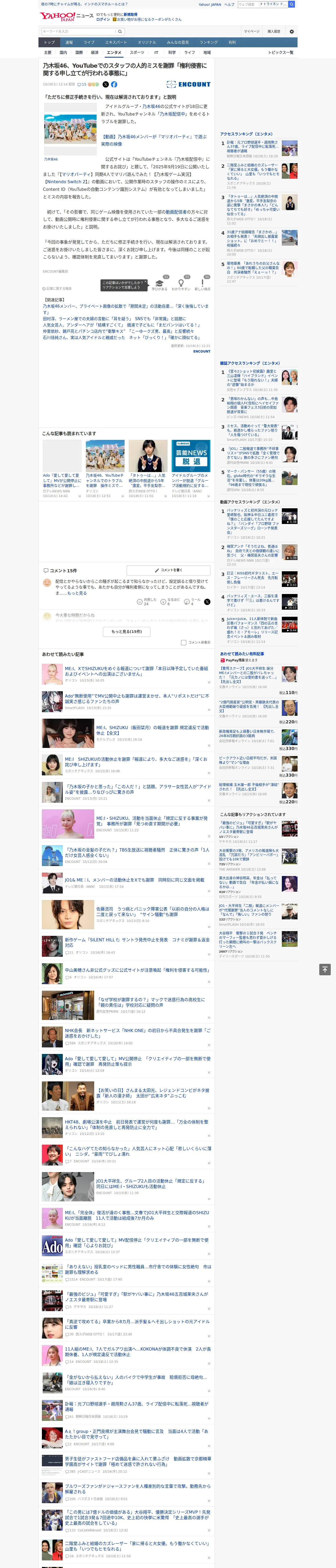Open HKT48、劇場公演を中止 article
The image size is (336, 1568).
coord(137,1124)
